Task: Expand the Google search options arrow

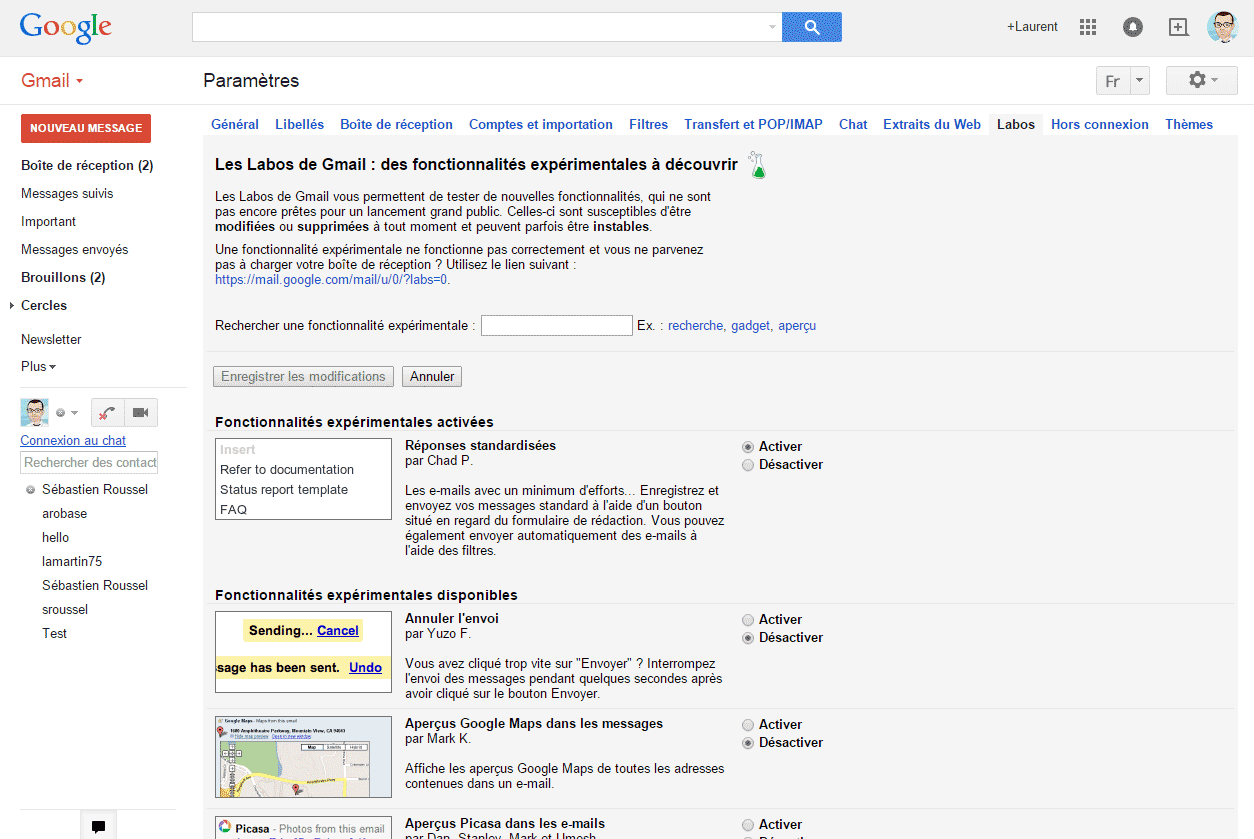Action: coord(772,27)
